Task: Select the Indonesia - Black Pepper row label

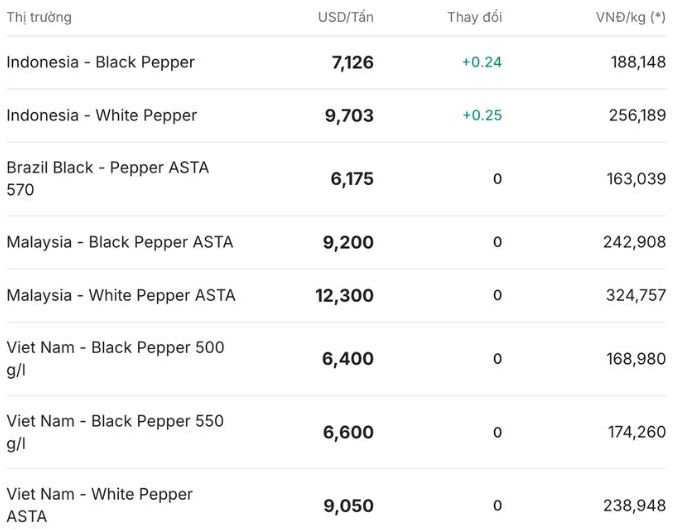Action: pyautogui.click(x=100, y=62)
